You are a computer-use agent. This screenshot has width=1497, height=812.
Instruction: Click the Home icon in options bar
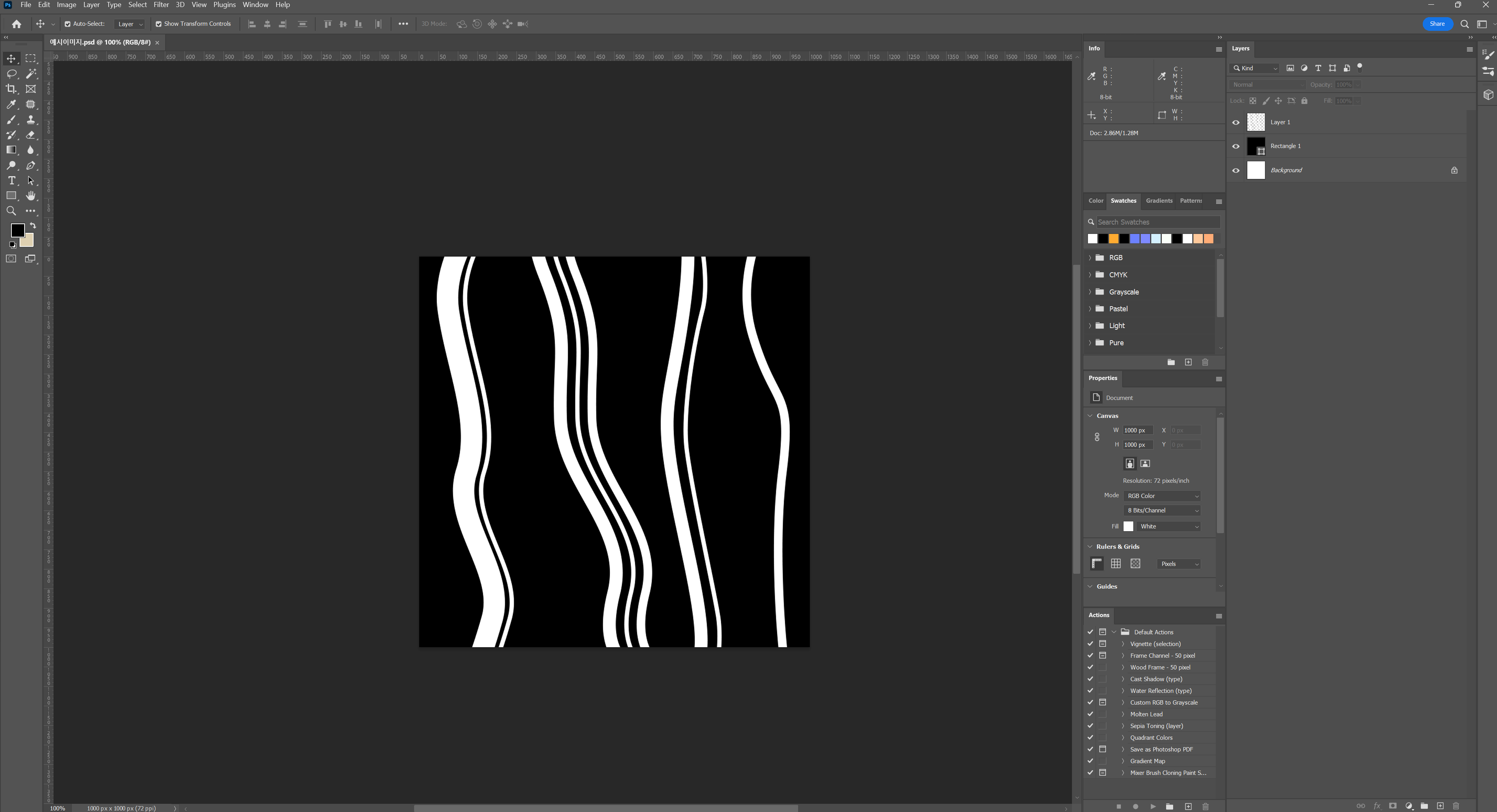click(x=17, y=24)
